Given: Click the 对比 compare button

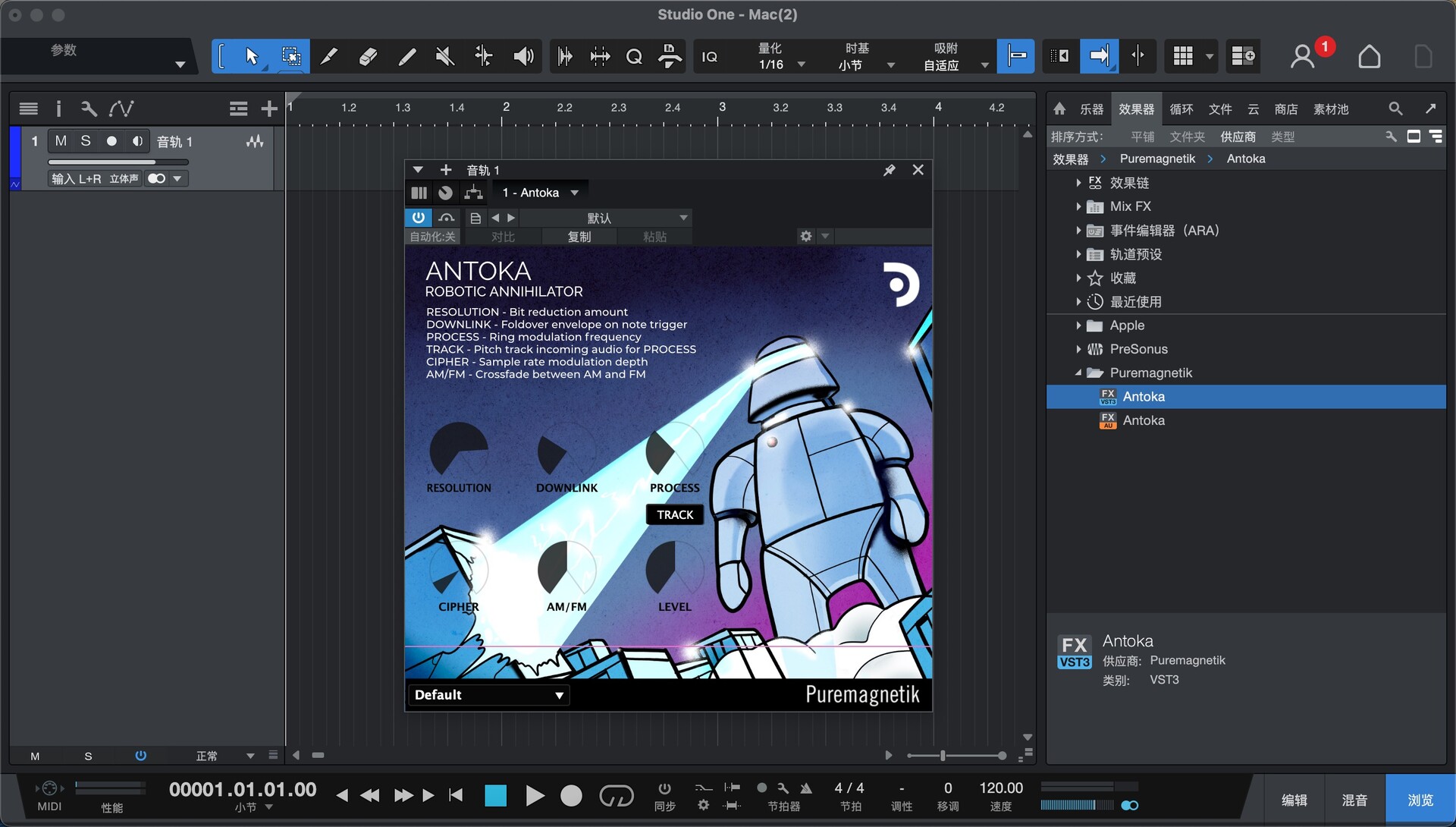Looking at the screenshot, I should [x=503, y=237].
